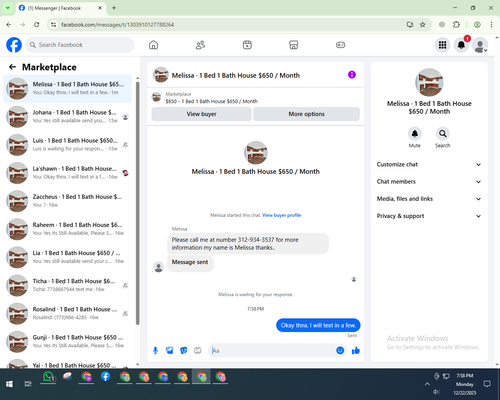Open the account profile avatar menu

click(480, 45)
